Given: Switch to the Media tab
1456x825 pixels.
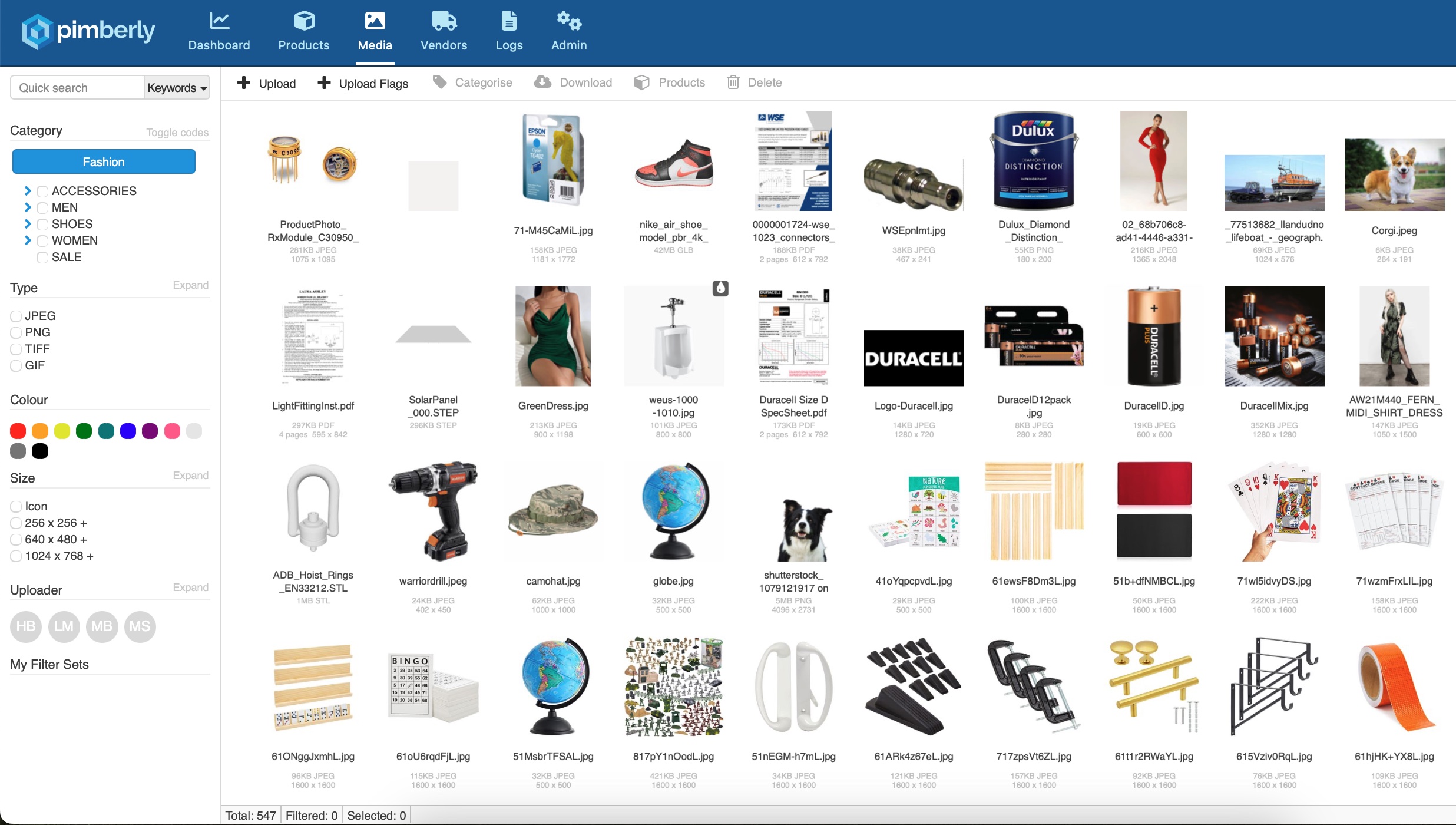Looking at the screenshot, I should (375, 32).
